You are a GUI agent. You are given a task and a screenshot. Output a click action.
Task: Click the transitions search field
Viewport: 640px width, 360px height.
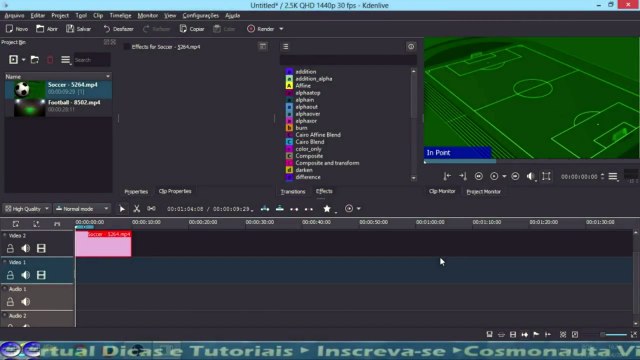pos(348,60)
